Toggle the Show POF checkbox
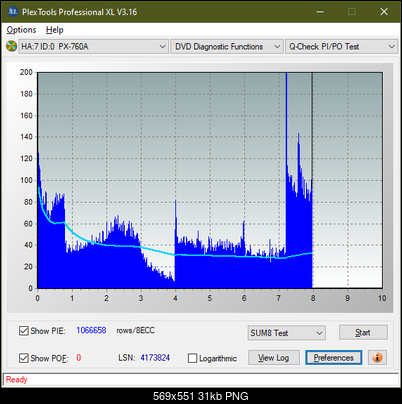This screenshot has width=402, height=404. click(24, 358)
